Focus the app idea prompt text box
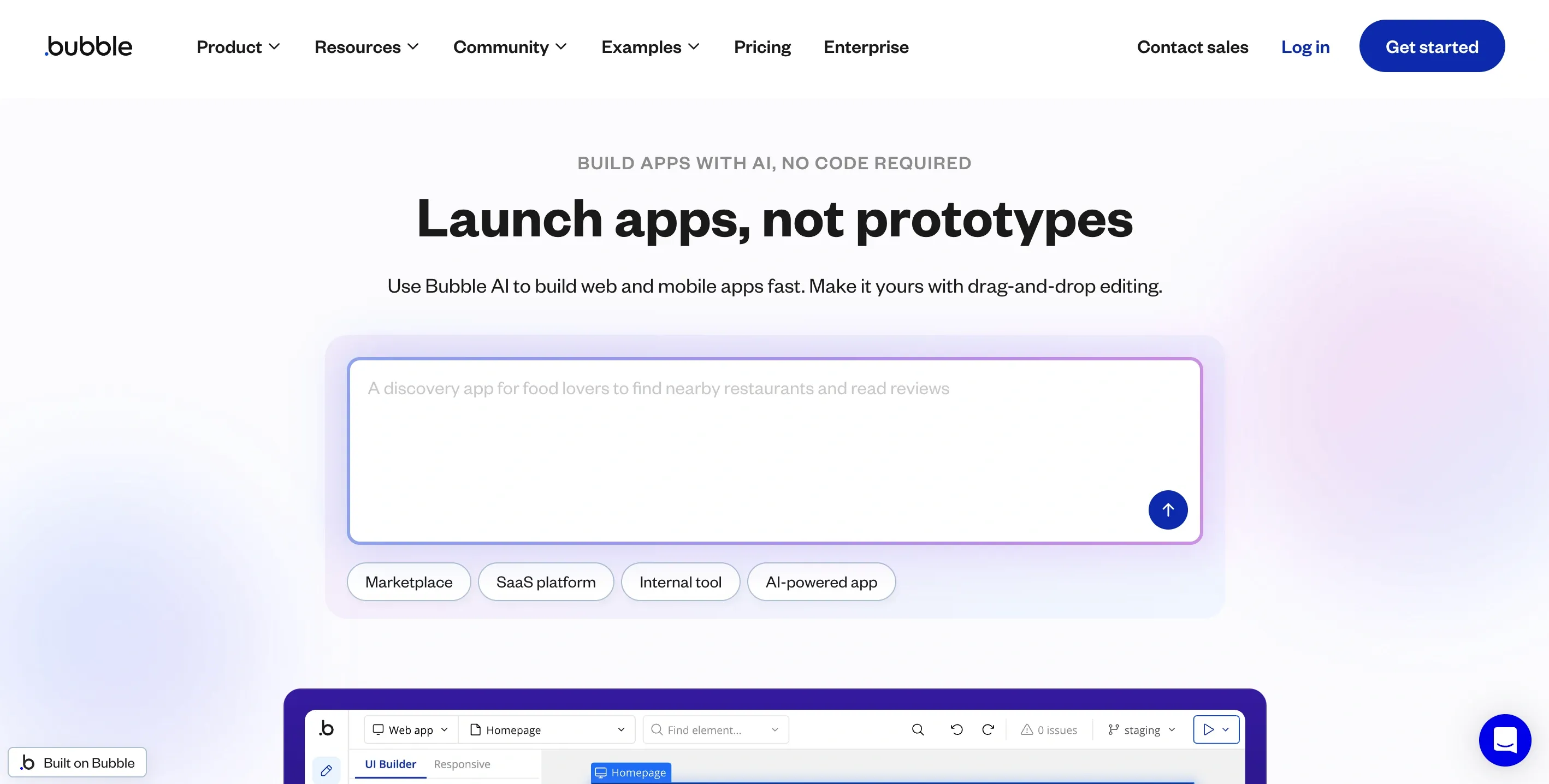Image resolution: width=1549 pixels, height=784 pixels. 774,451
